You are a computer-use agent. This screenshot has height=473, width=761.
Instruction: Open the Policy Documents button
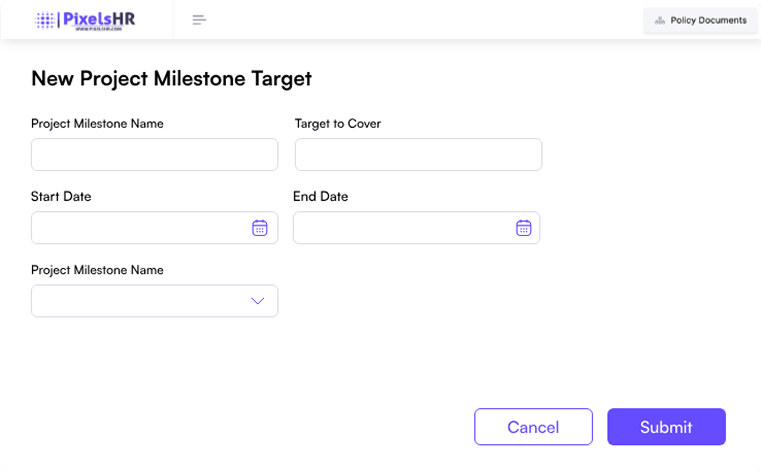click(700, 20)
